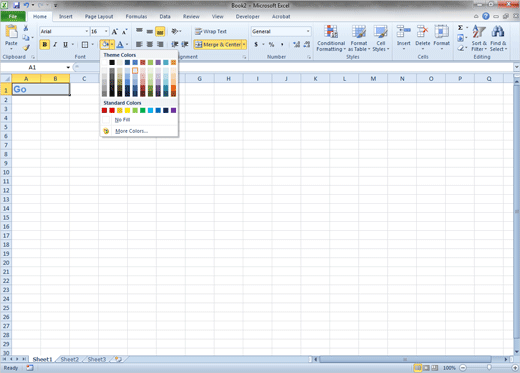520x373 pixels.
Task: Open the Merge & Center dropdown arrow
Action: [244, 44]
